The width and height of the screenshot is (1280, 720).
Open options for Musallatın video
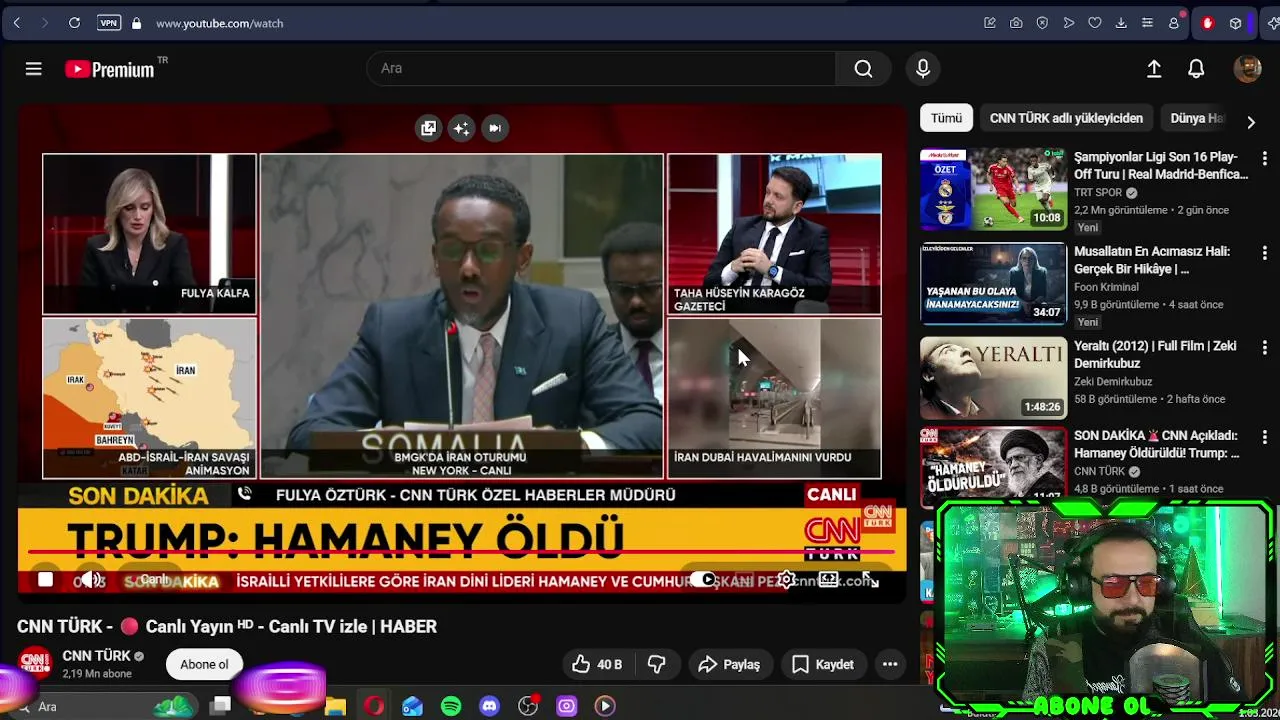(1264, 253)
